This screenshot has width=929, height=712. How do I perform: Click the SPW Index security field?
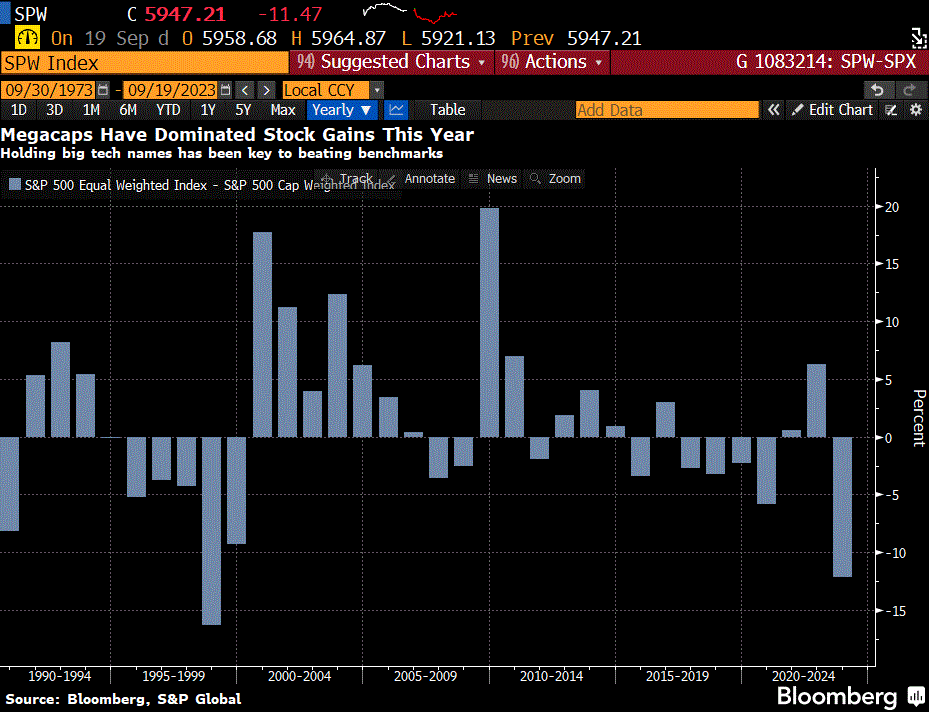(144, 62)
